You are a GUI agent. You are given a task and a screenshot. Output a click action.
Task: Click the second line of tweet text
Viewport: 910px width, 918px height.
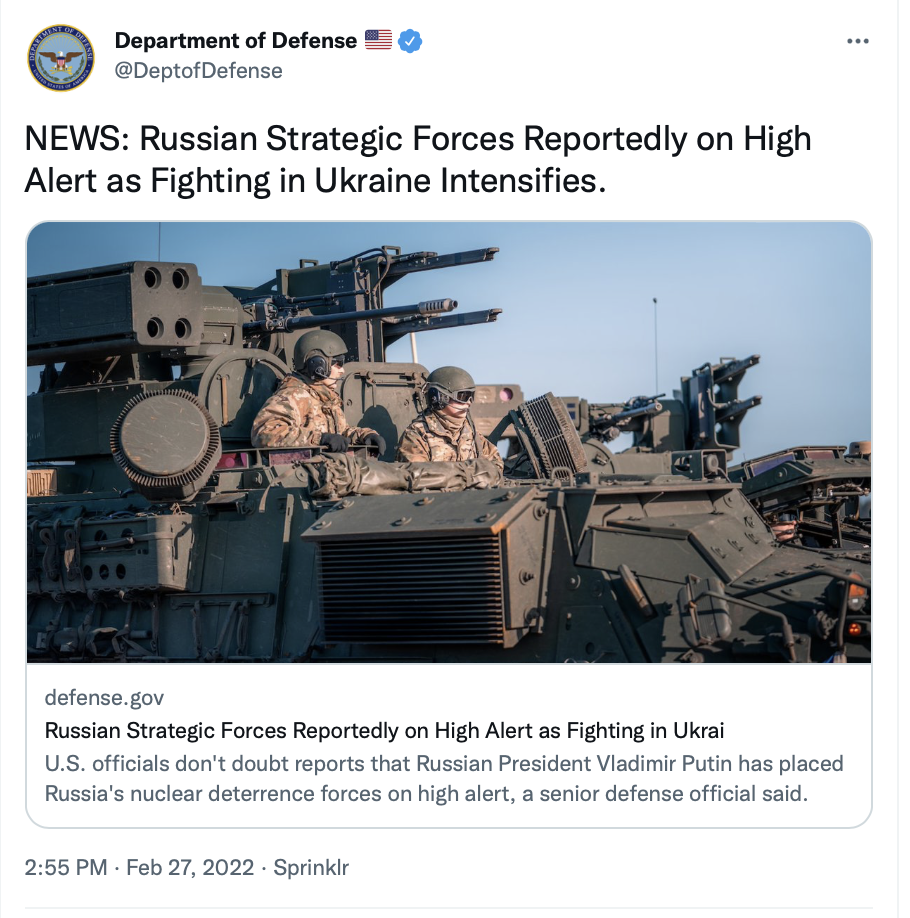pyautogui.click(x=315, y=180)
